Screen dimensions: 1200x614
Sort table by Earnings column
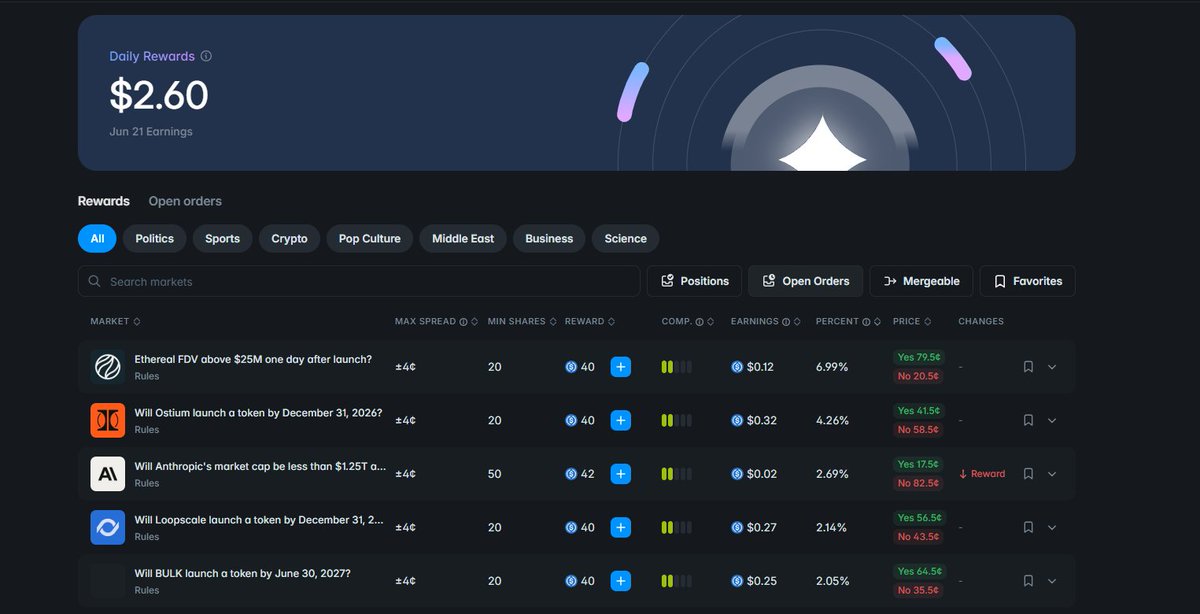[765, 322]
